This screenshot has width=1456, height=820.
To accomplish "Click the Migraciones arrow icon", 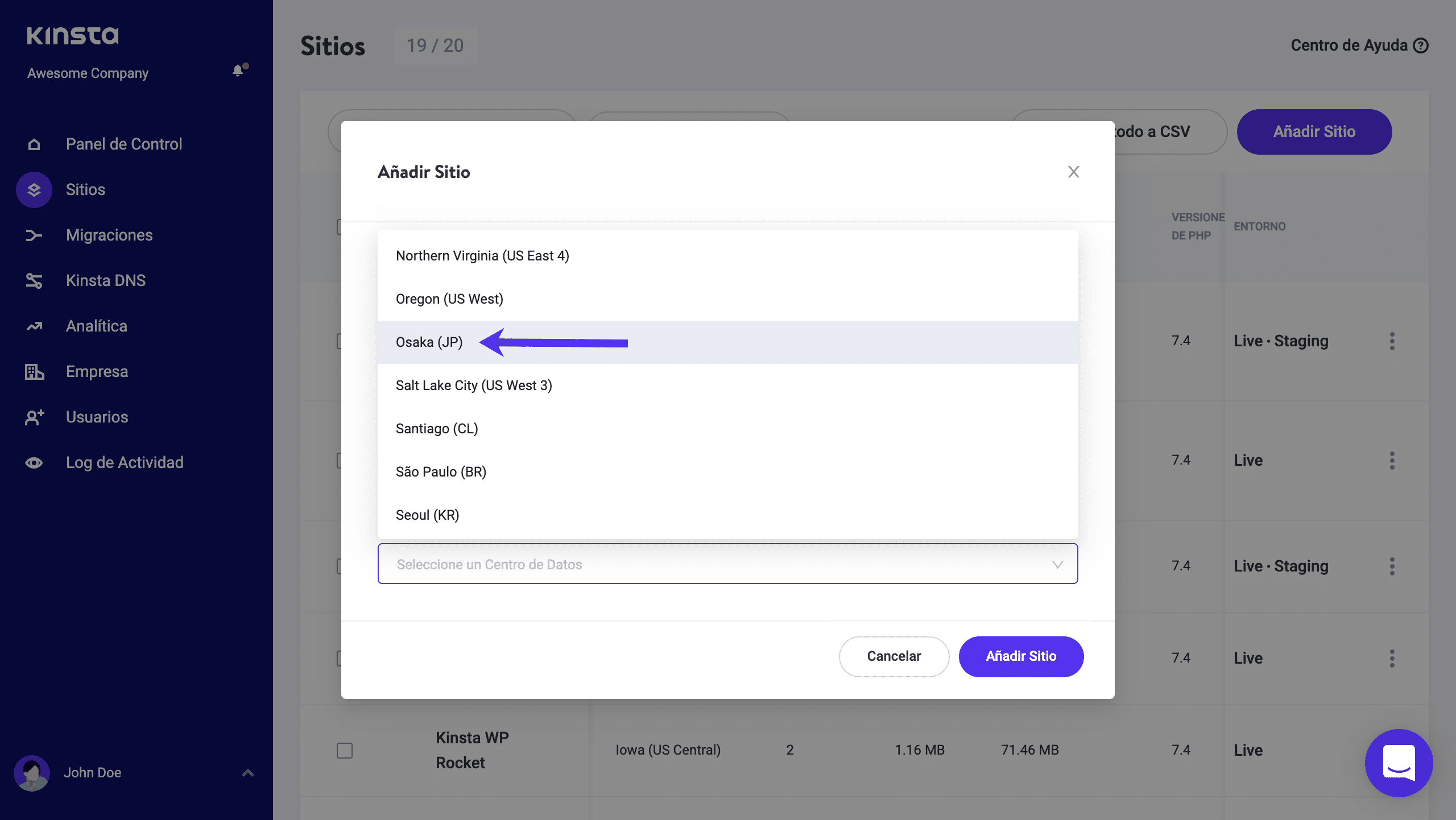I will click(x=34, y=235).
